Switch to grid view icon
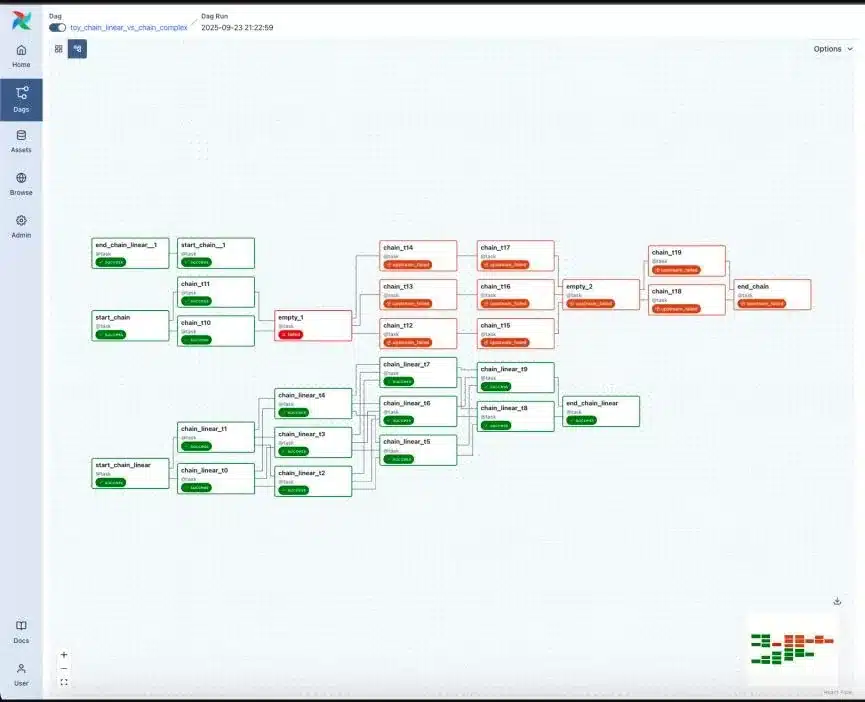 click(x=58, y=49)
